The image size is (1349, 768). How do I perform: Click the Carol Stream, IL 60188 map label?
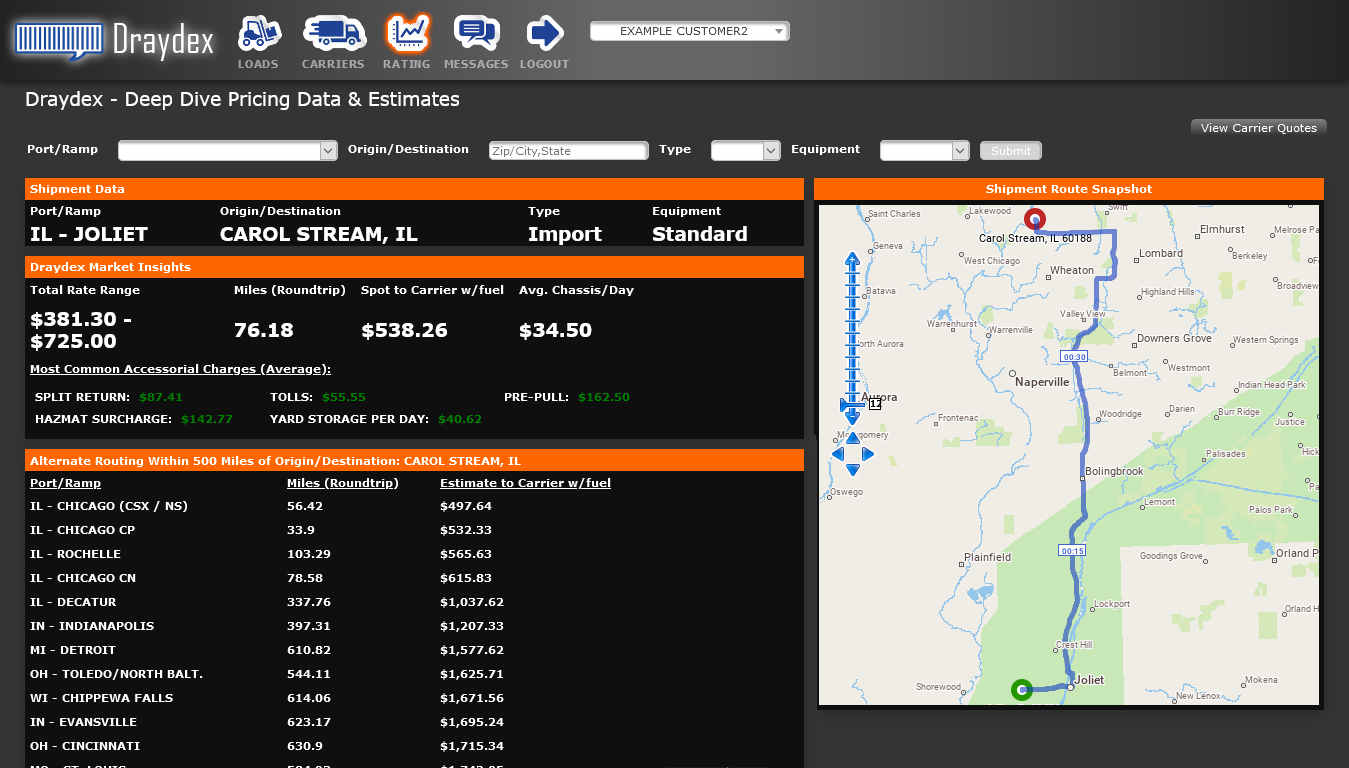click(x=1035, y=238)
